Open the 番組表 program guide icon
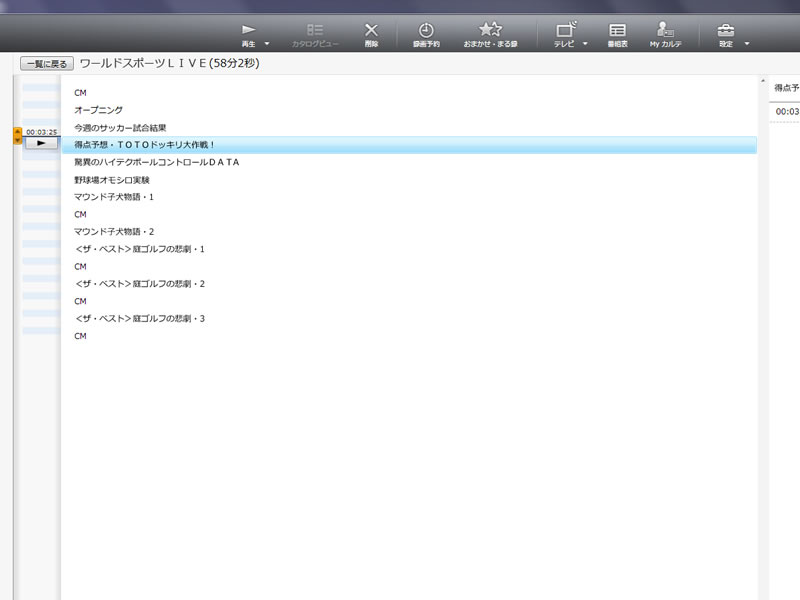 pyautogui.click(x=617, y=30)
